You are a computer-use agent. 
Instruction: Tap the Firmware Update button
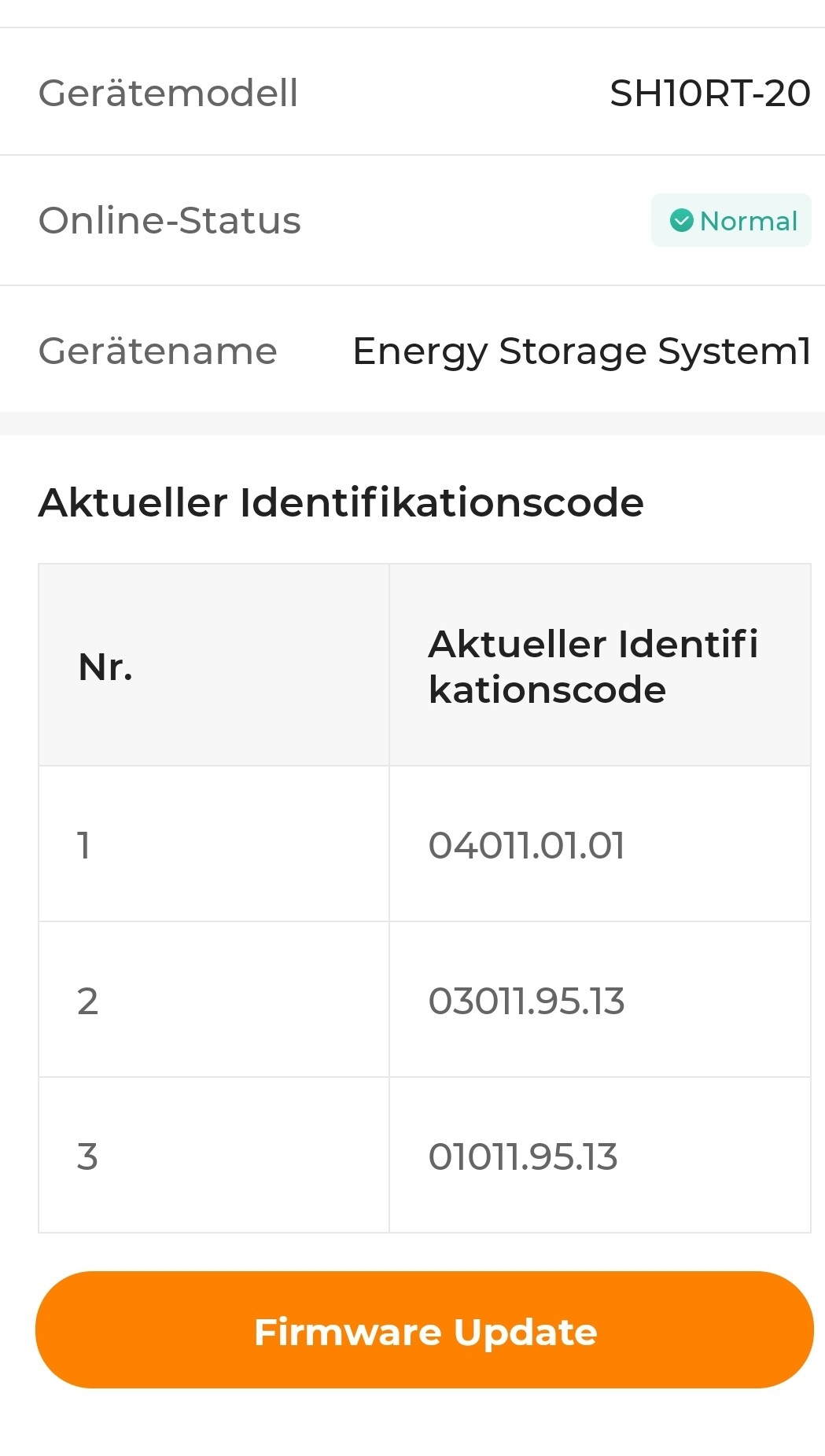[x=425, y=1330]
